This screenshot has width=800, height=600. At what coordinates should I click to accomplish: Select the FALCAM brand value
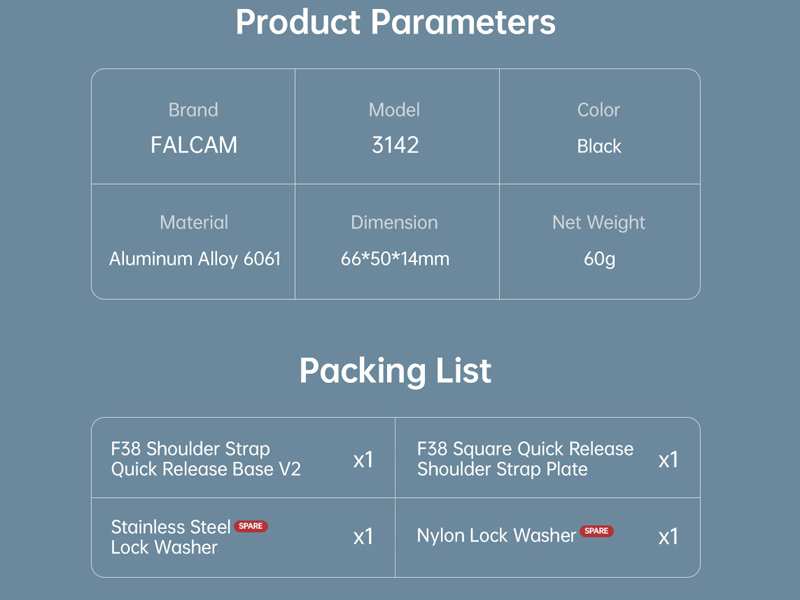[x=194, y=145]
